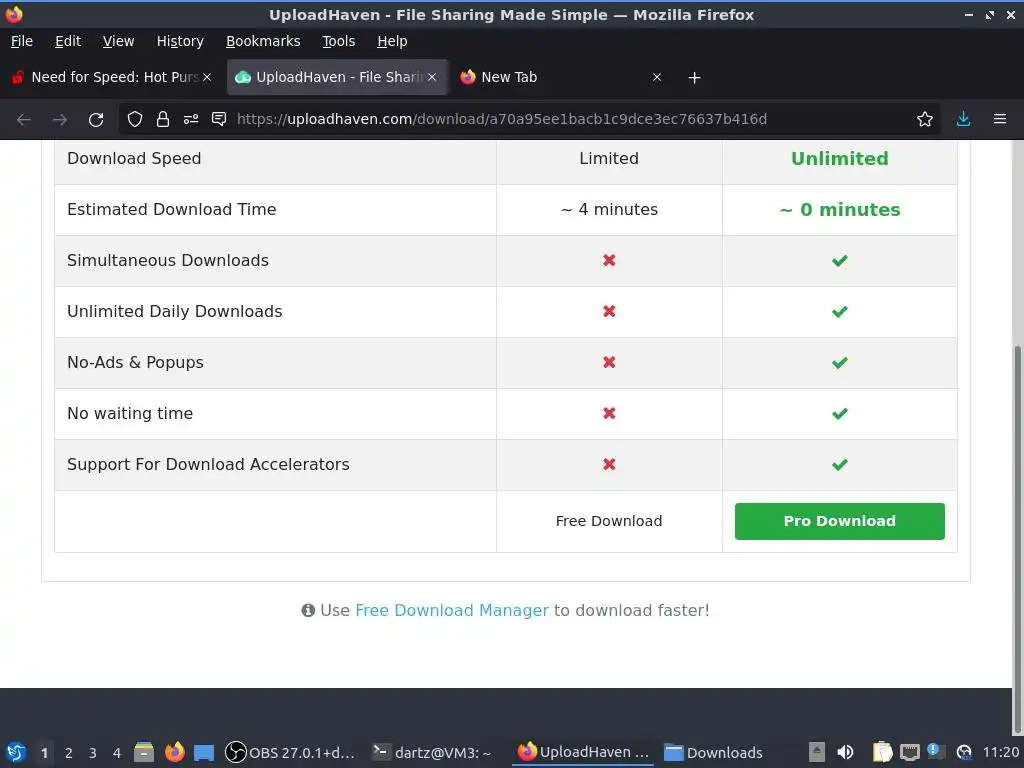
Task: Close the New Tab tab
Action: pyautogui.click(x=657, y=77)
